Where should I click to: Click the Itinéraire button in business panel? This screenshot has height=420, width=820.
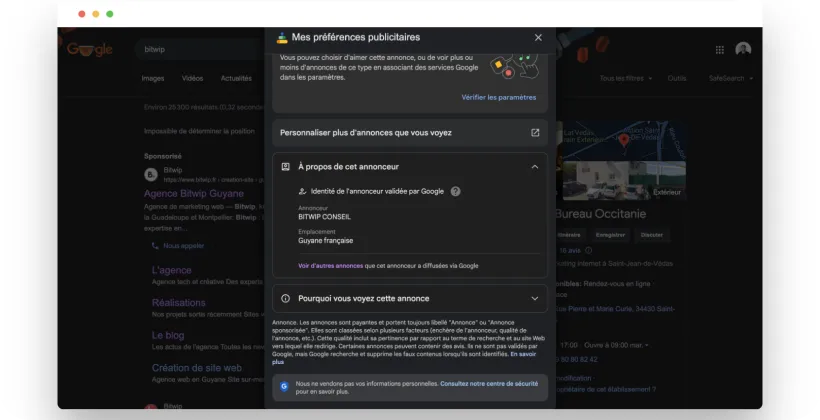tap(570, 235)
